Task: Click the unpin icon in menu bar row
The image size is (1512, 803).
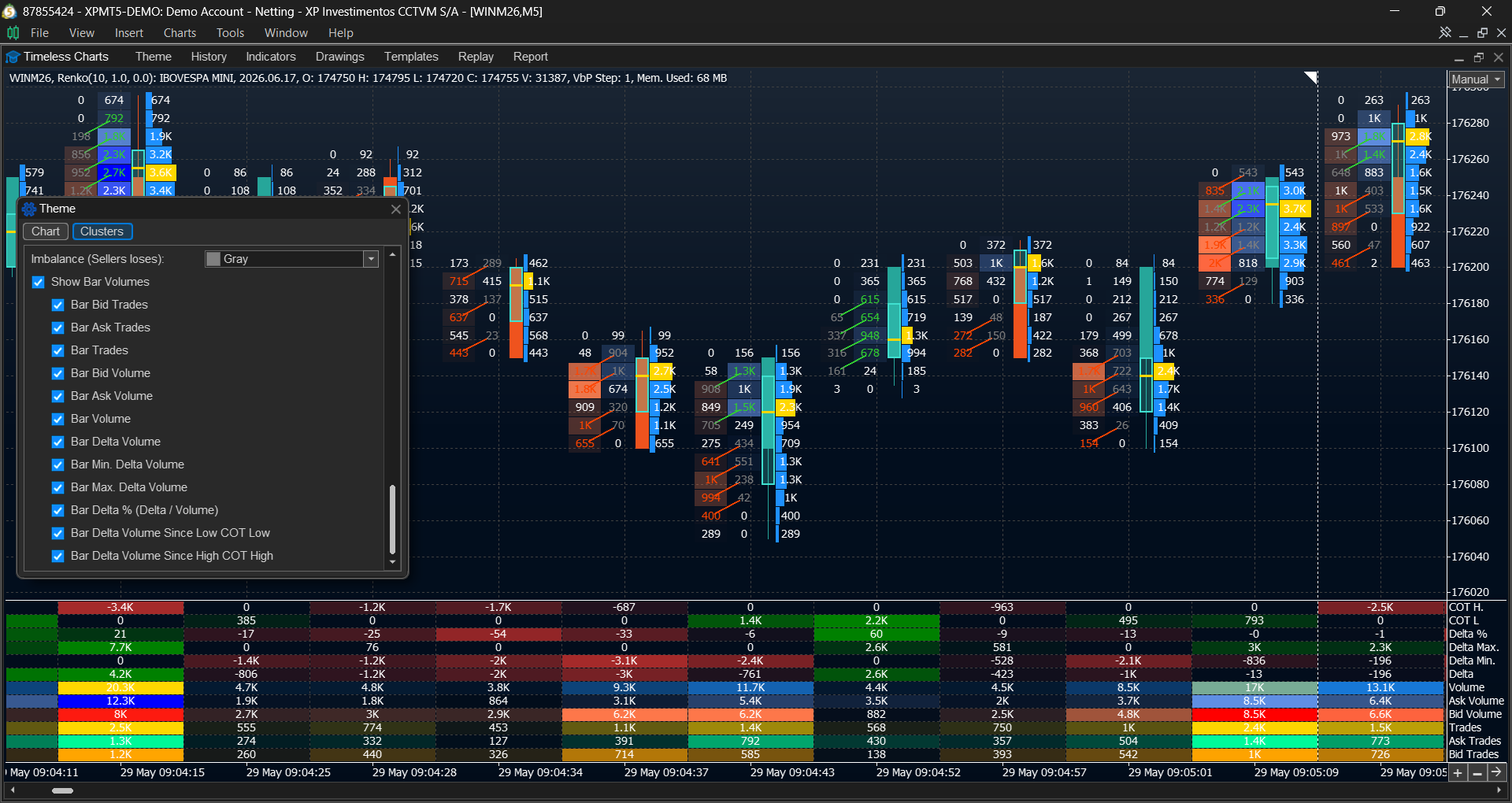Action: coord(1445,33)
